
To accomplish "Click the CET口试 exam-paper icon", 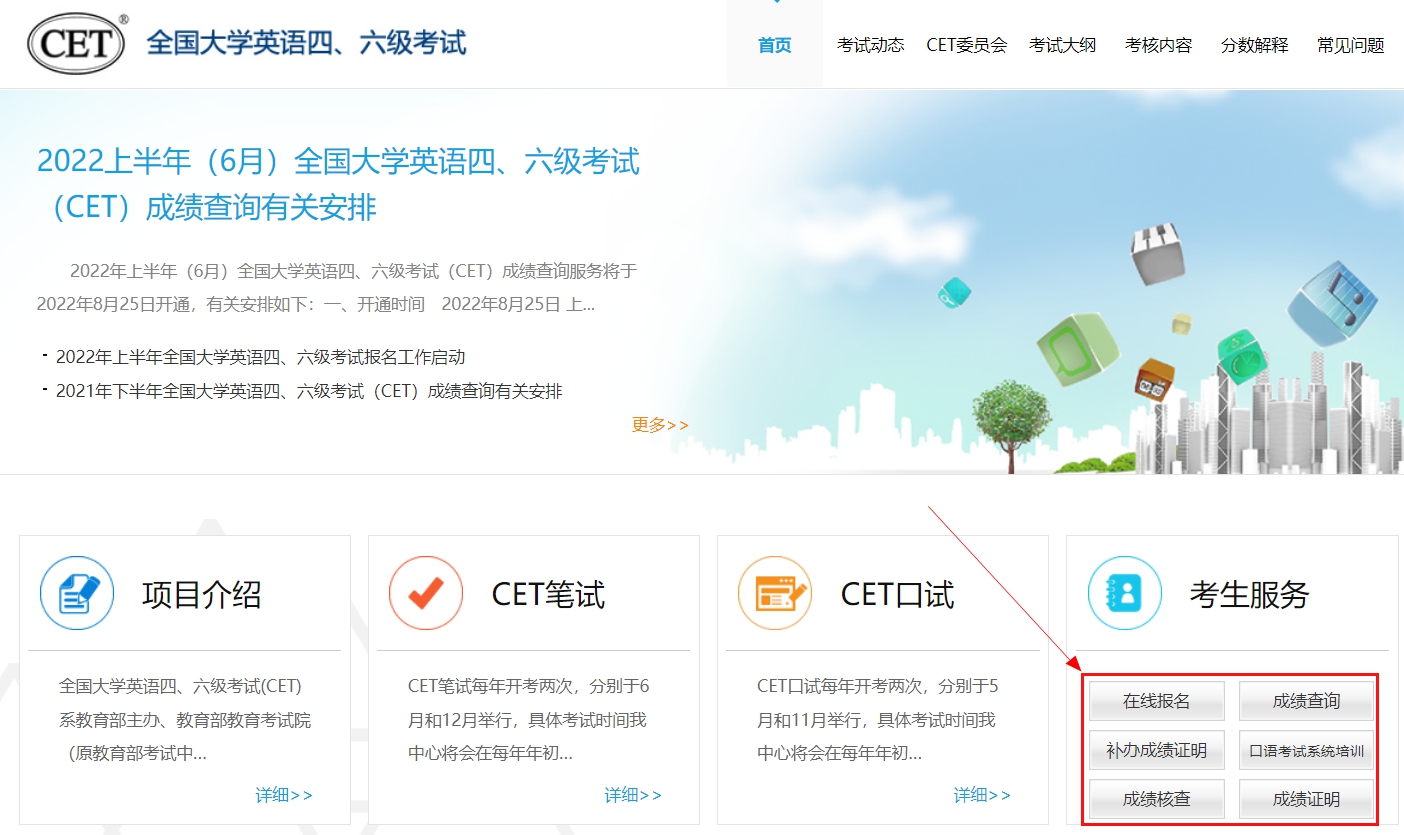I will point(774,592).
